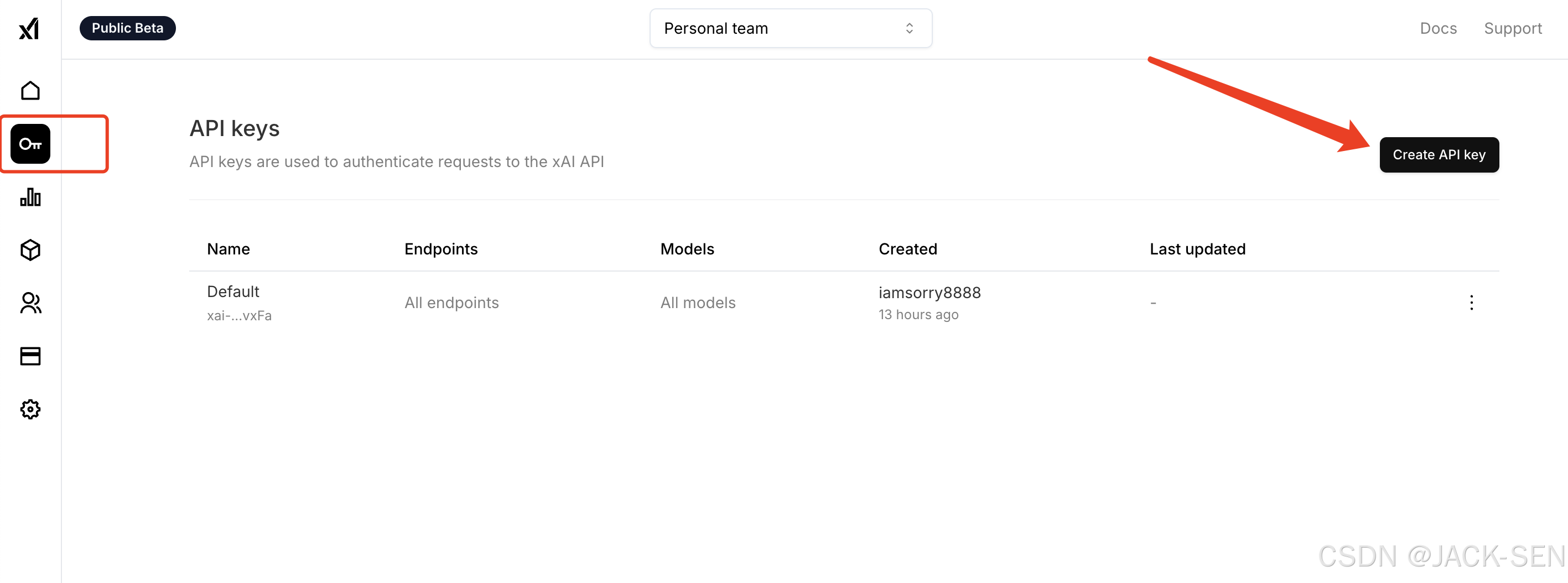Open the Support link

pyautogui.click(x=1513, y=28)
